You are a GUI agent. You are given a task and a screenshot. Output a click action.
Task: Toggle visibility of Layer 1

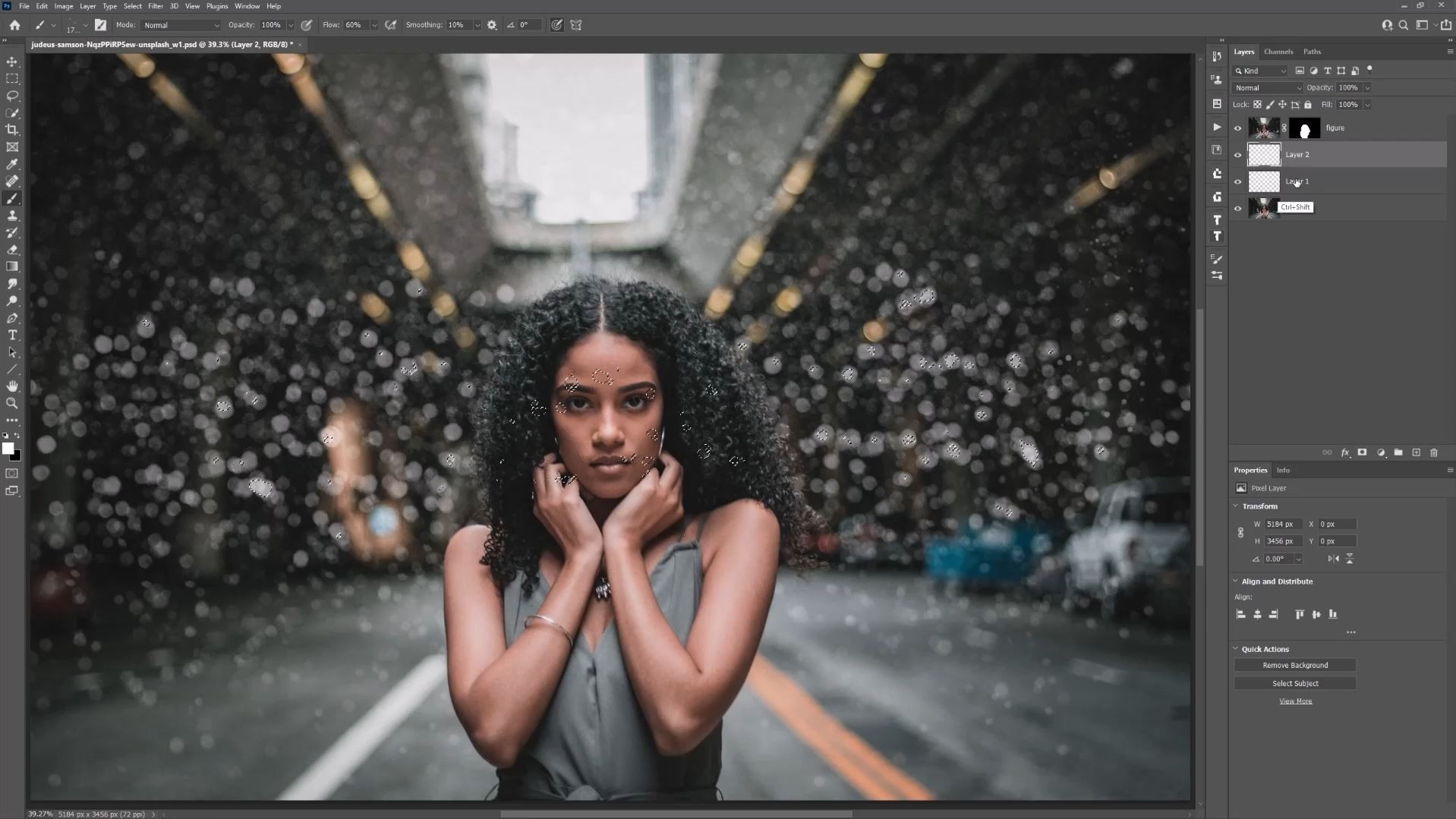coord(1238,182)
